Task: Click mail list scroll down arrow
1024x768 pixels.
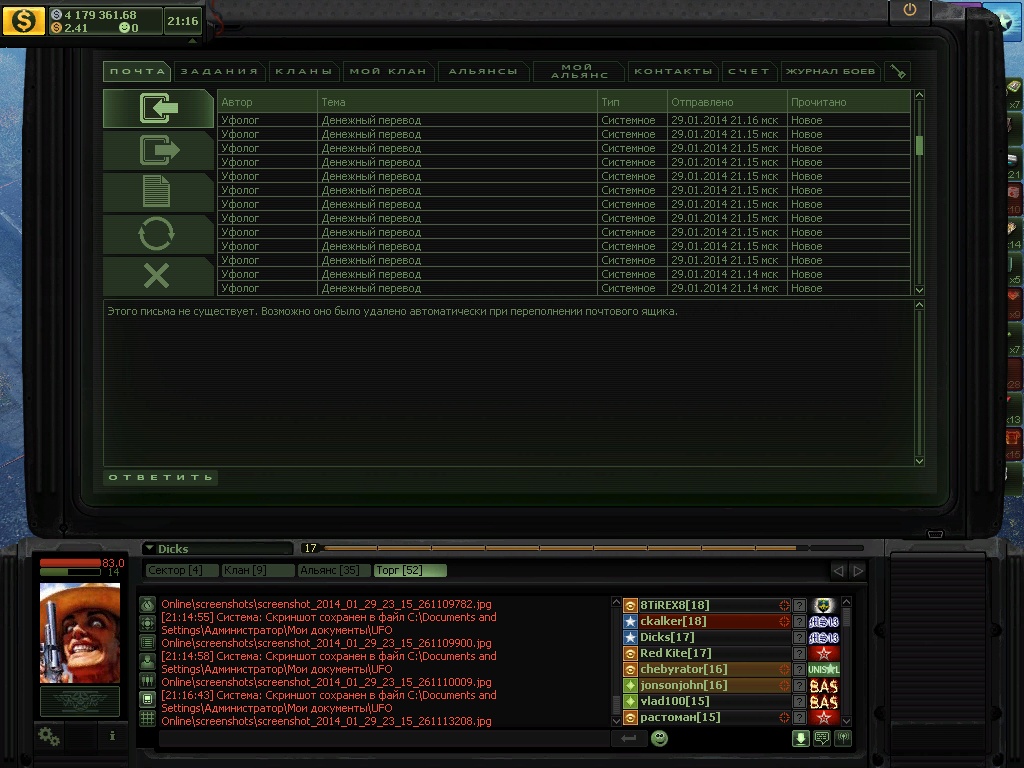Action: [920, 290]
